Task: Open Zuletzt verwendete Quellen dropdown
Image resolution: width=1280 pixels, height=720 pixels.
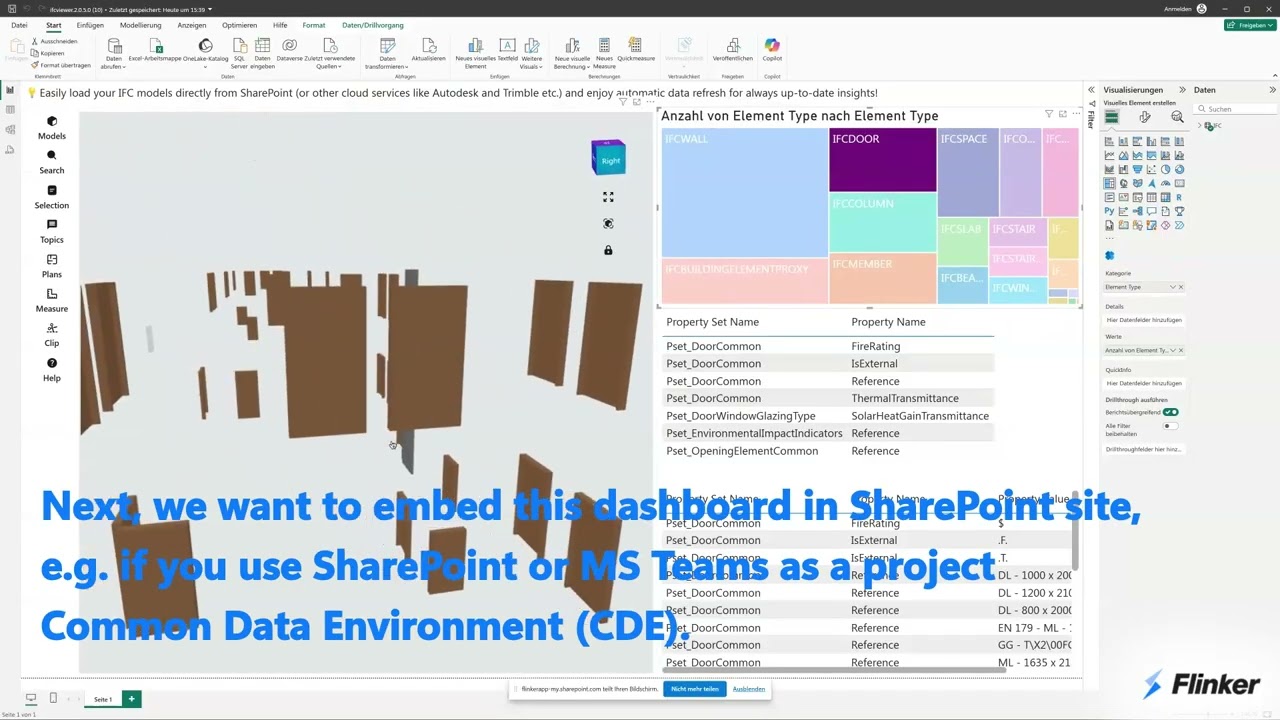Action: pos(329,54)
